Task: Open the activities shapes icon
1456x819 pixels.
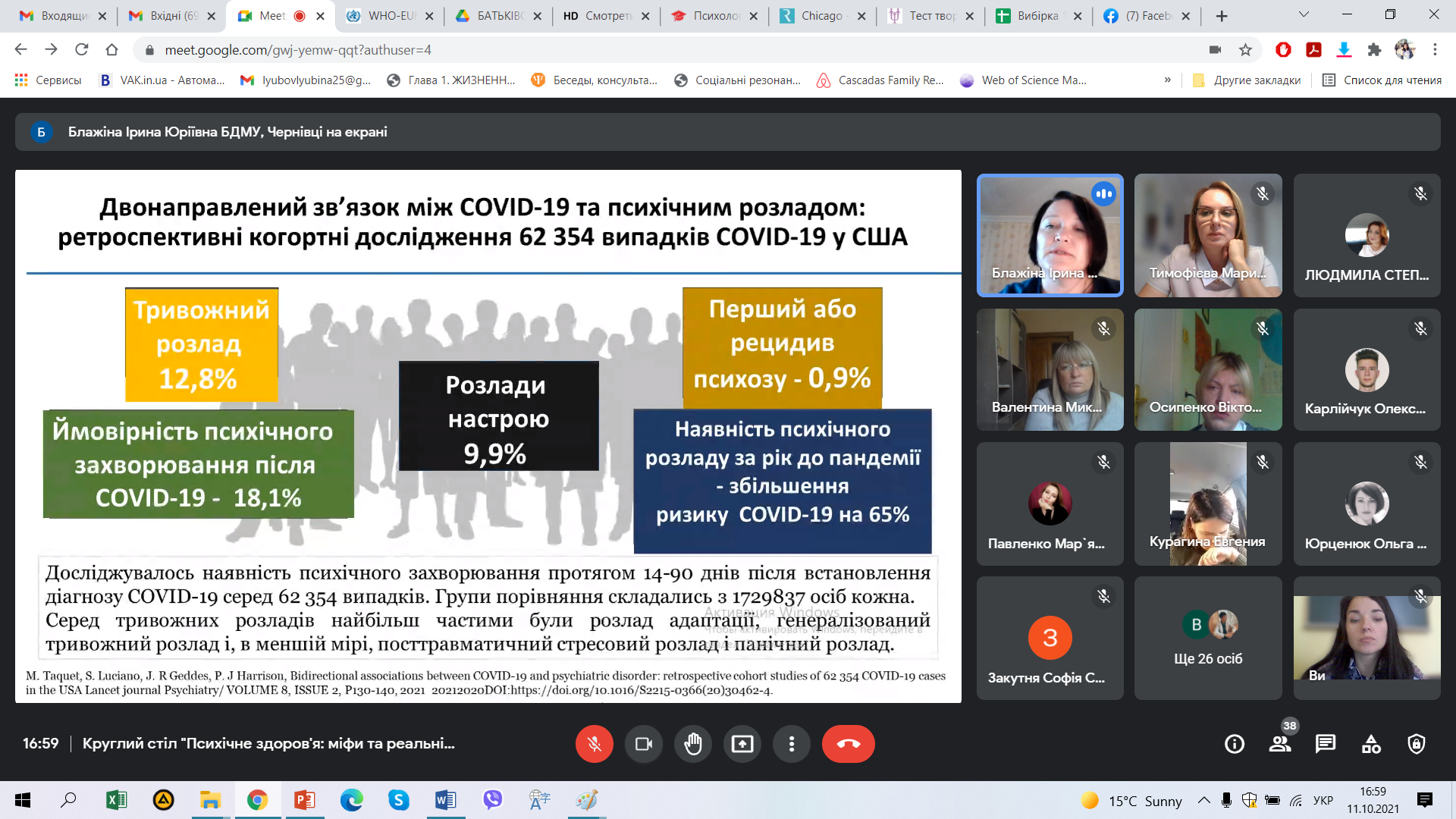Action: click(1371, 744)
